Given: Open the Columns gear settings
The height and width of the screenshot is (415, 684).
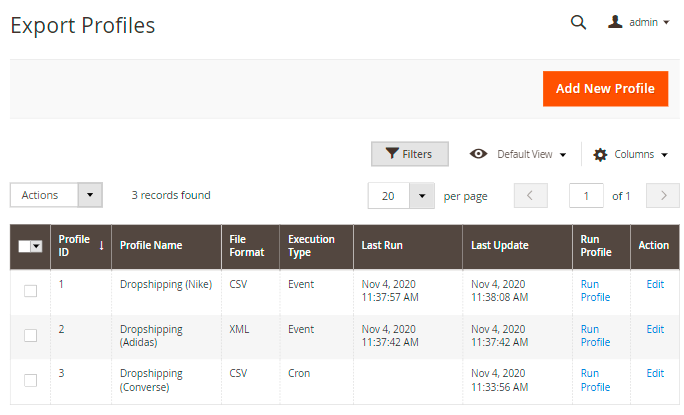Looking at the screenshot, I should click(630, 154).
